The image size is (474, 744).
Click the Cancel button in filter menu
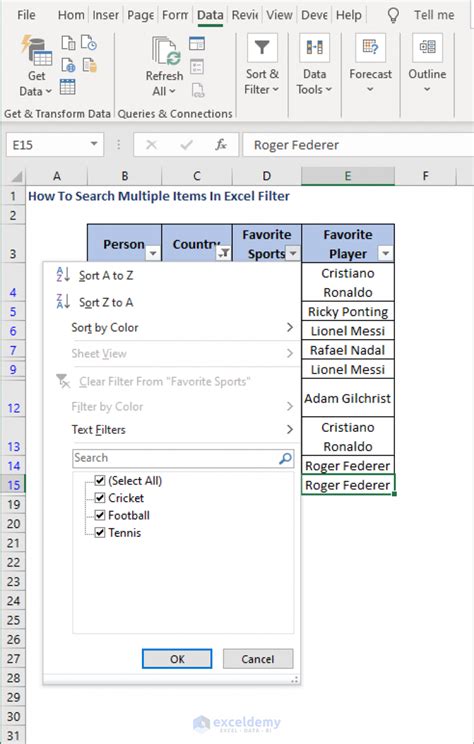tap(258, 659)
